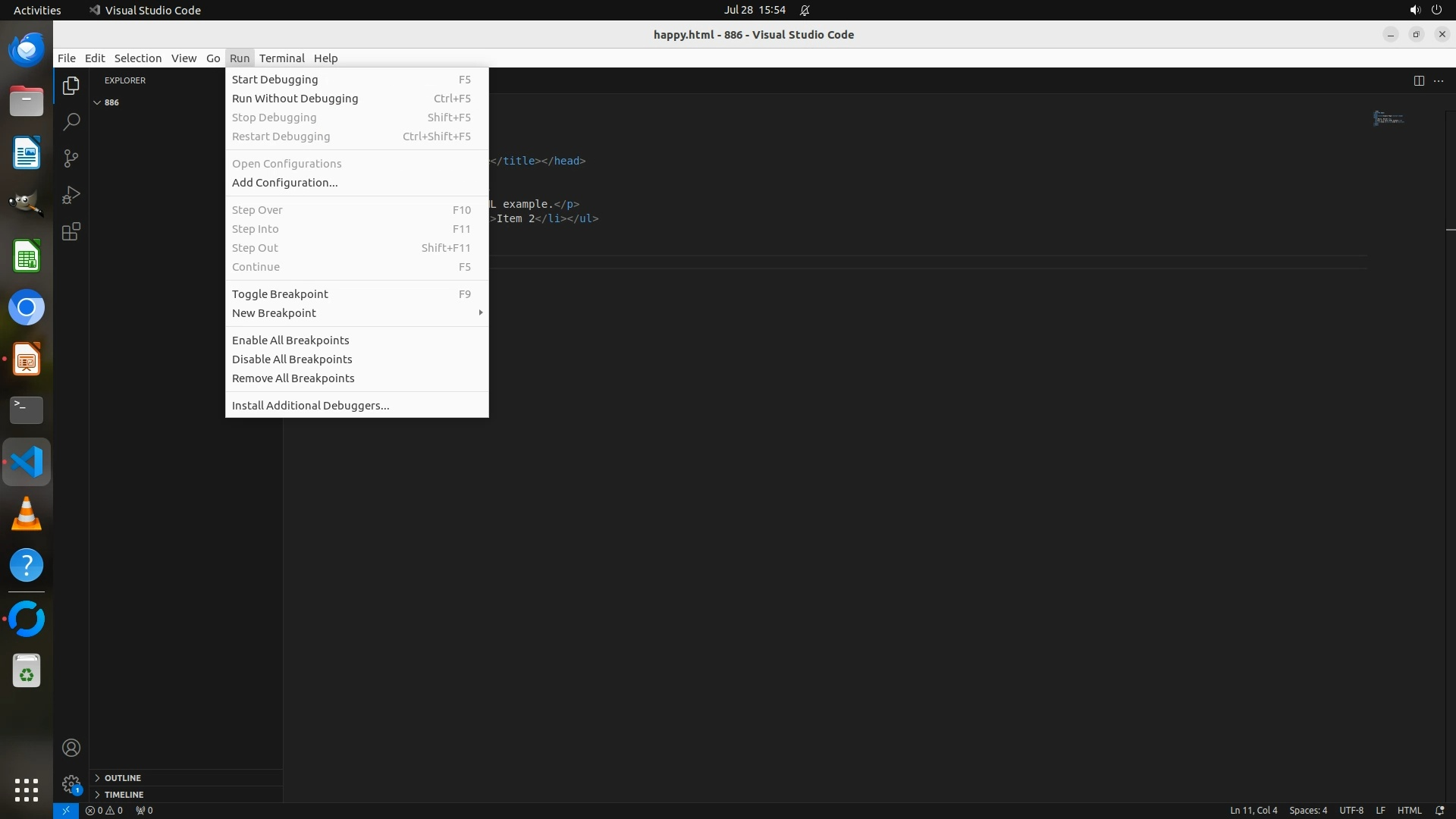1456x819 pixels.
Task: Click the HTML language mode button
Action: pyautogui.click(x=1409, y=810)
